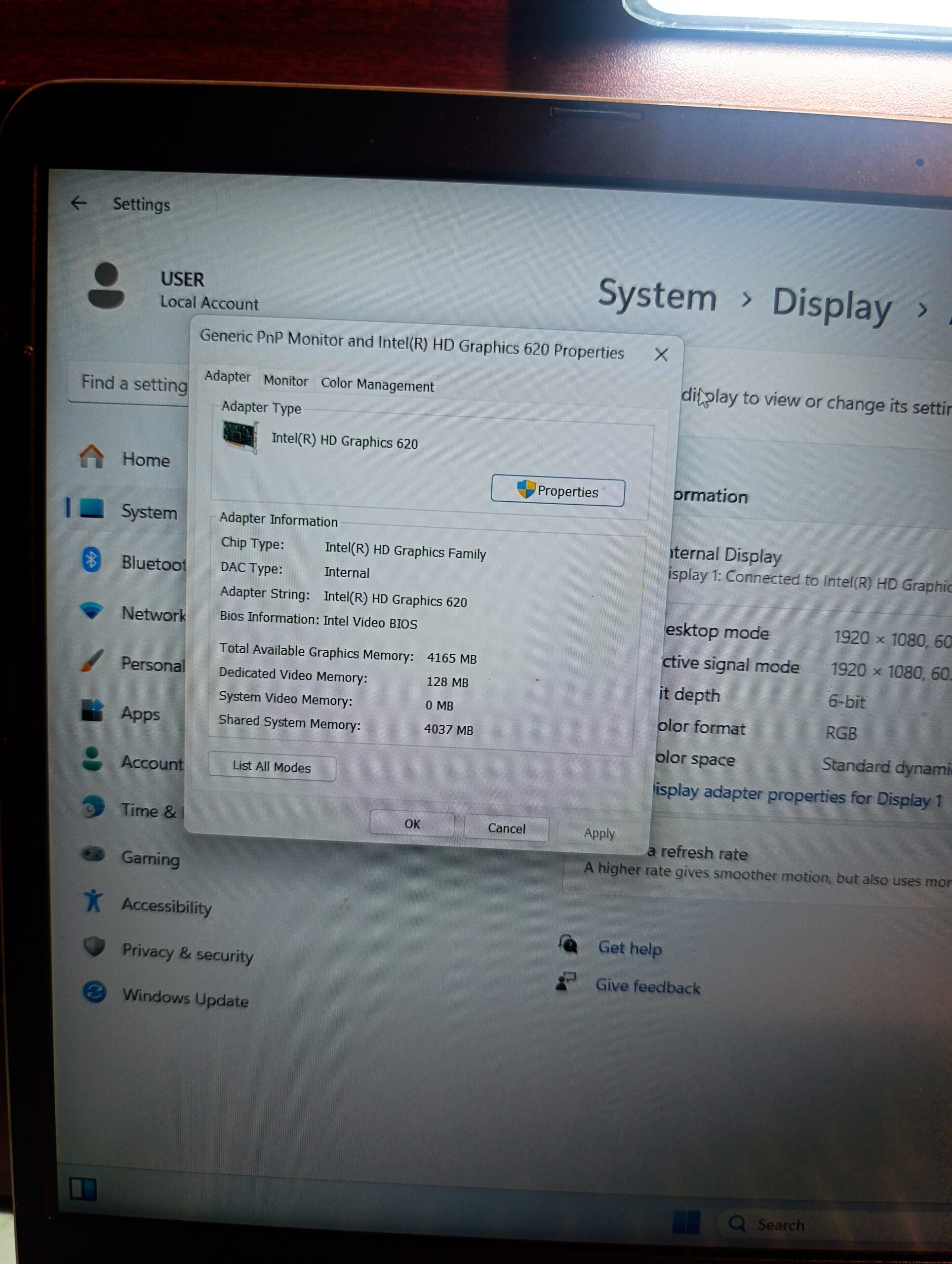
Task: Click the 'Settings' title text
Action: [141, 204]
